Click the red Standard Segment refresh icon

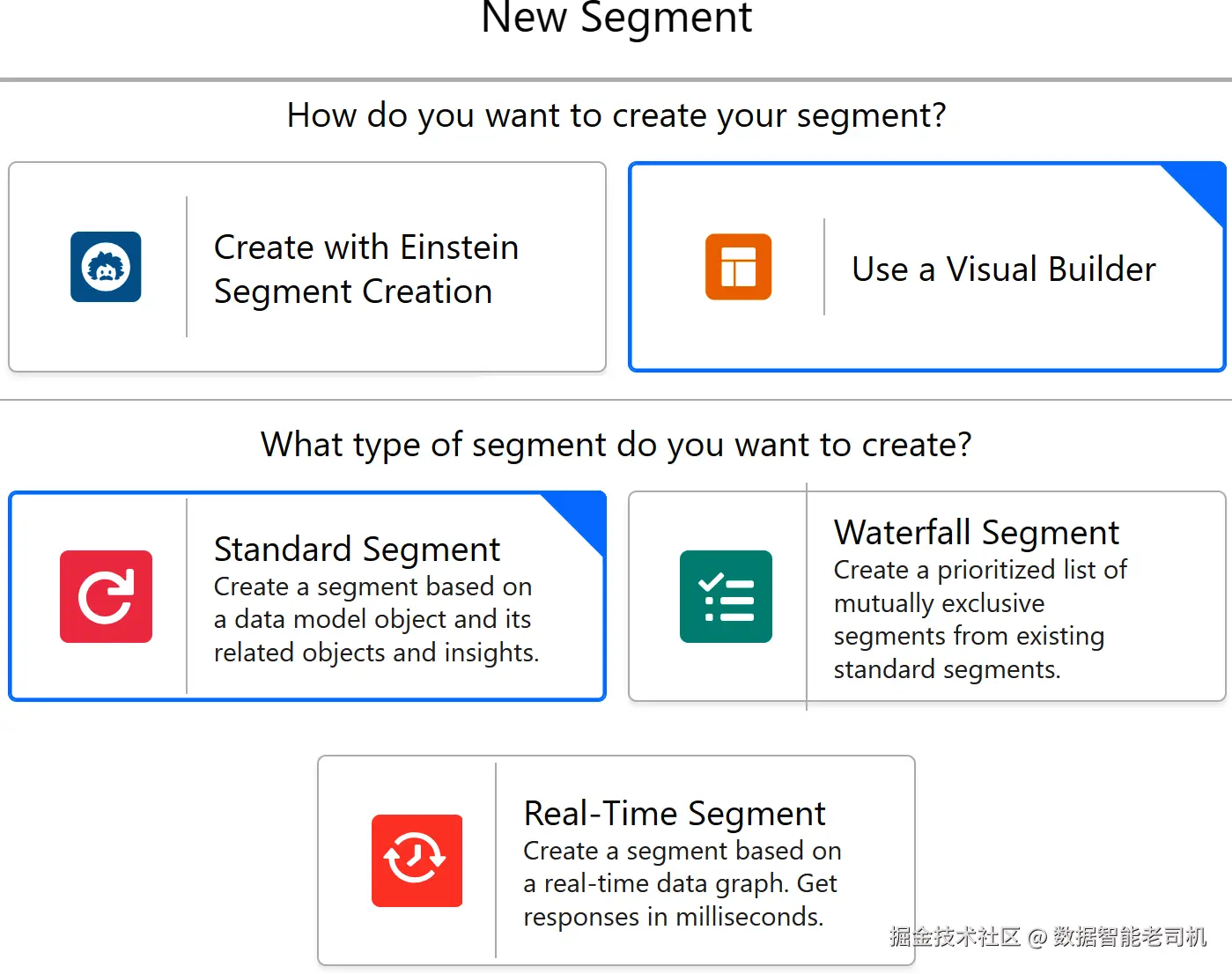(x=106, y=596)
